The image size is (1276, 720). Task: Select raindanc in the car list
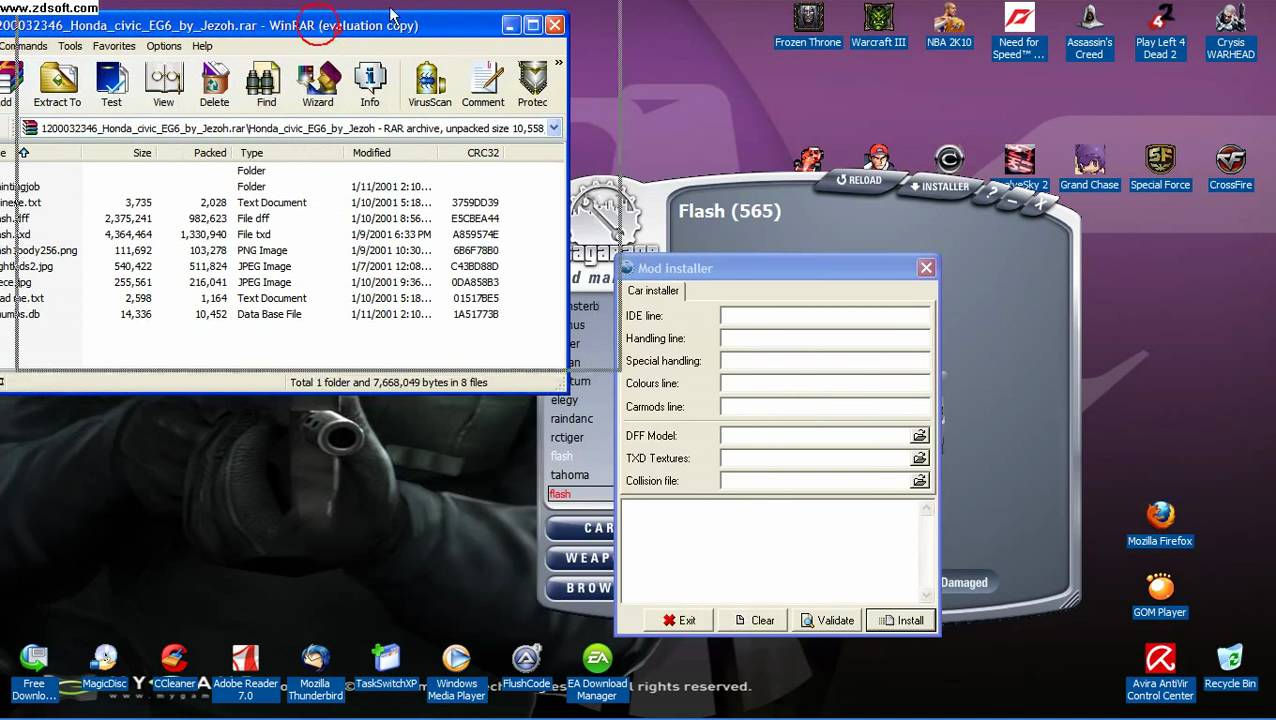tap(572, 419)
